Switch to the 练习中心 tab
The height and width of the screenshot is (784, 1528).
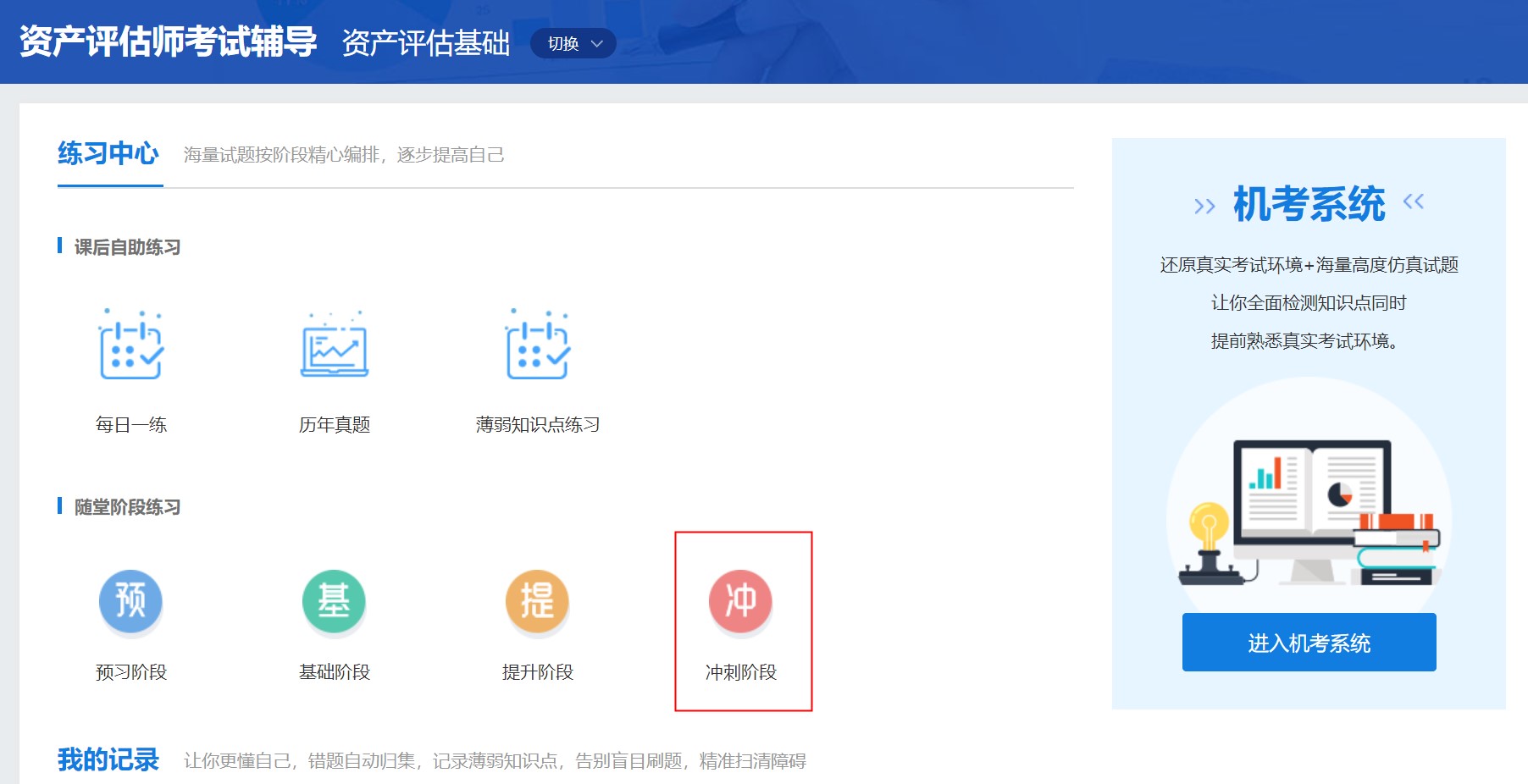tap(108, 154)
